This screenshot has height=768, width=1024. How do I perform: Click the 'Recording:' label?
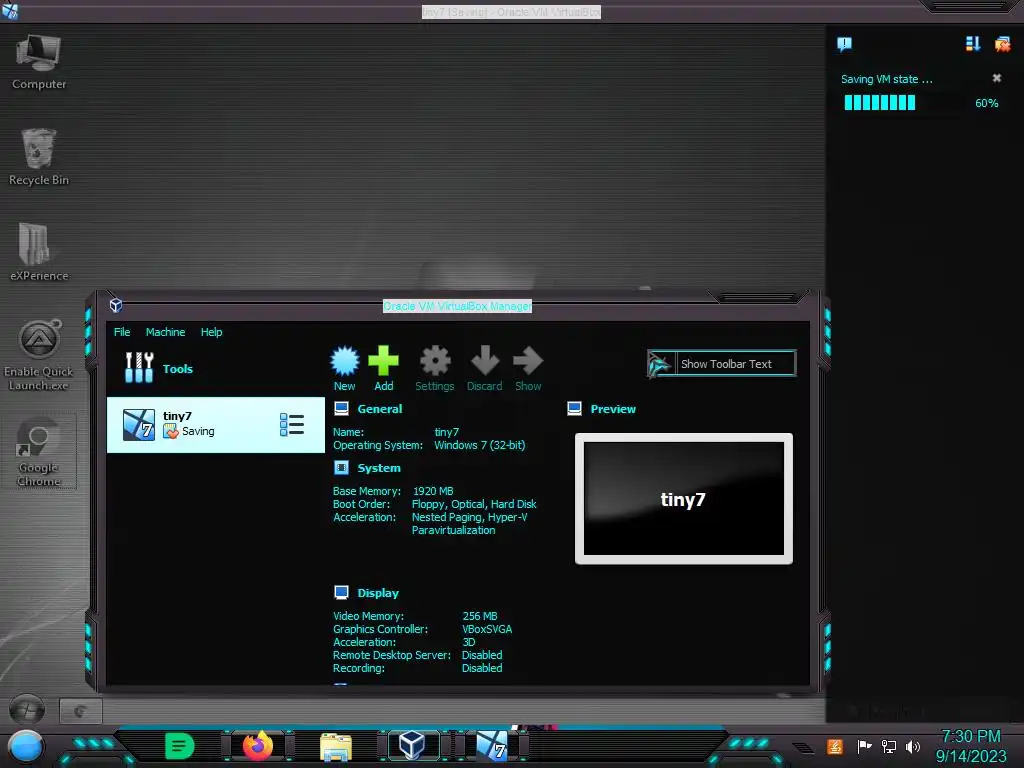point(359,668)
